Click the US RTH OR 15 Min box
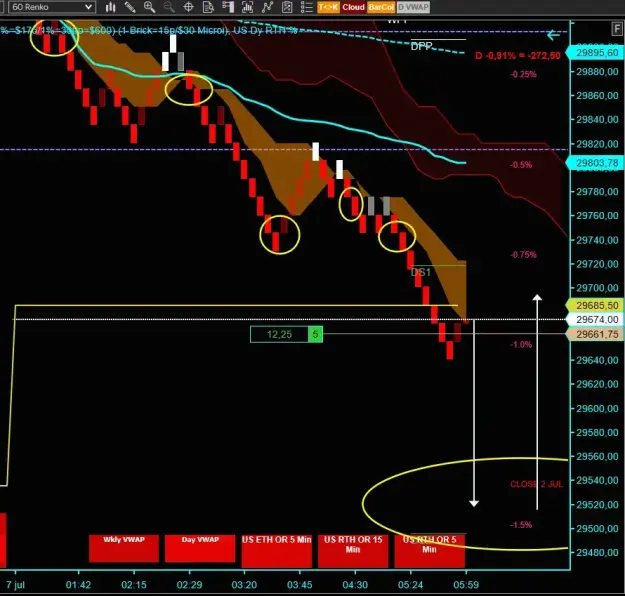The height and width of the screenshot is (596, 625). pyautogui.click(x=353, y=551)
